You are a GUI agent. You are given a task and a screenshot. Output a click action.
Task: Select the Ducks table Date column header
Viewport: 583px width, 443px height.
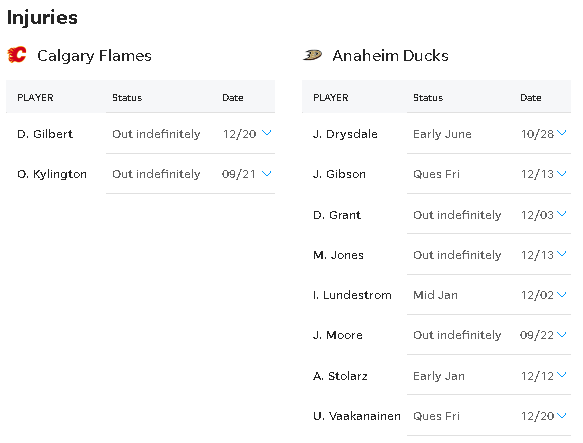pyautogui.click(x=531, y=98)
